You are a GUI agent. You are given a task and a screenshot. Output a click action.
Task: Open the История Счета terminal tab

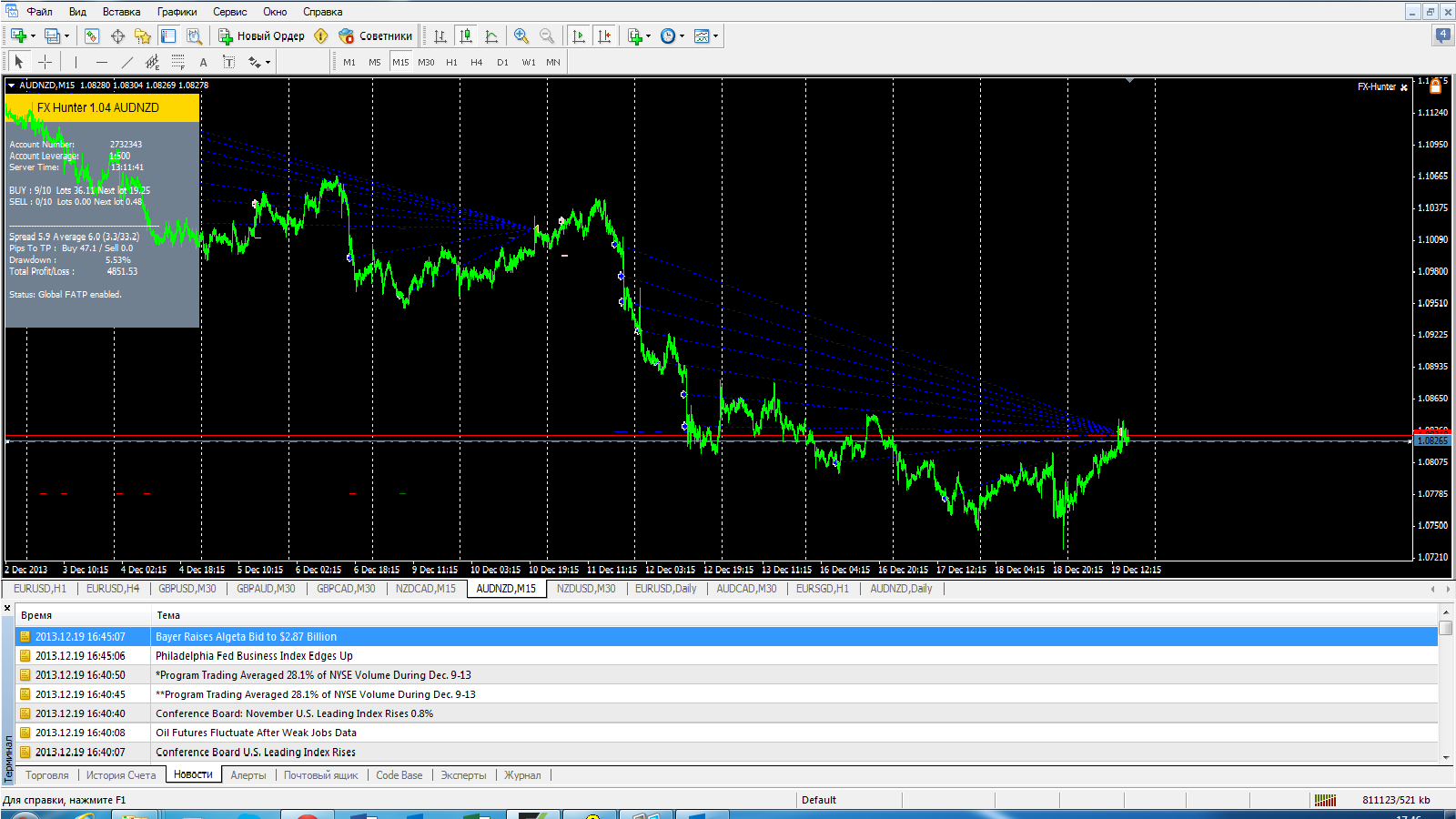tap(121, 775)
